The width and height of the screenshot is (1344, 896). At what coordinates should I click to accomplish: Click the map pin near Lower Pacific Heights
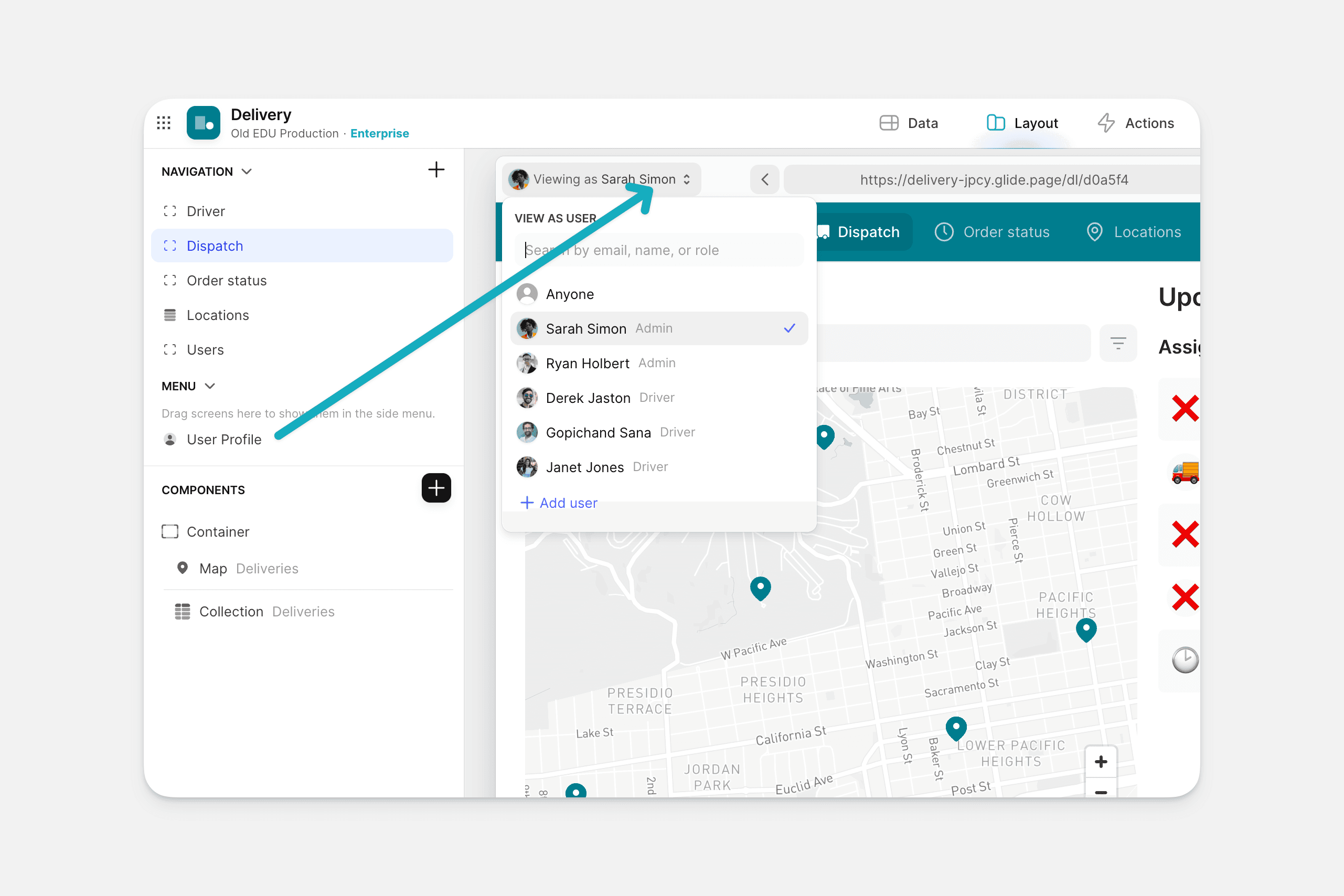pos(956,727)
